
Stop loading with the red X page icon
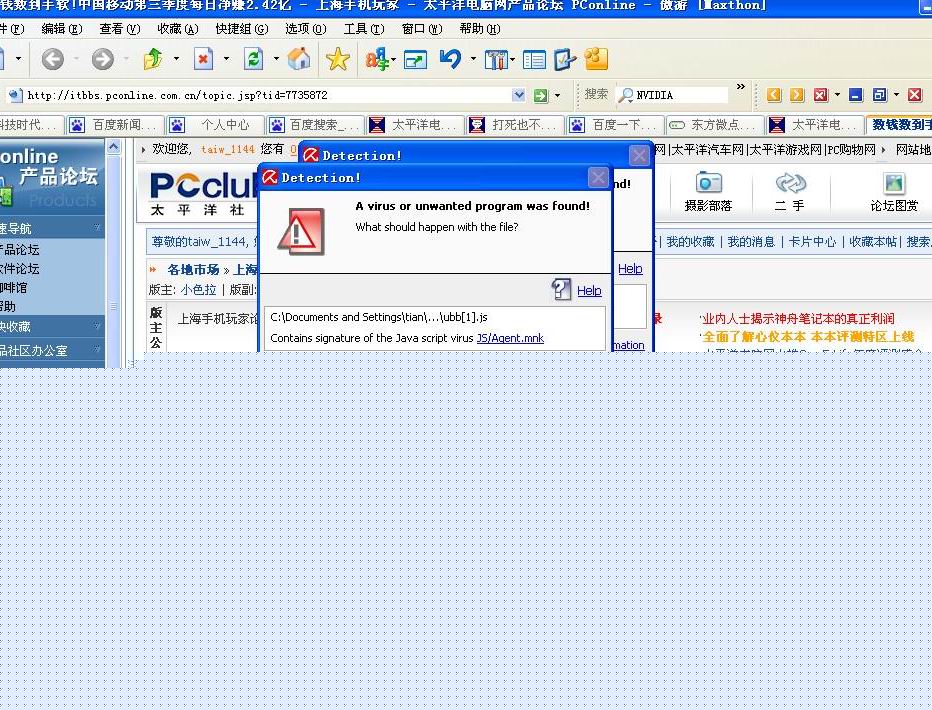[203, 59]
